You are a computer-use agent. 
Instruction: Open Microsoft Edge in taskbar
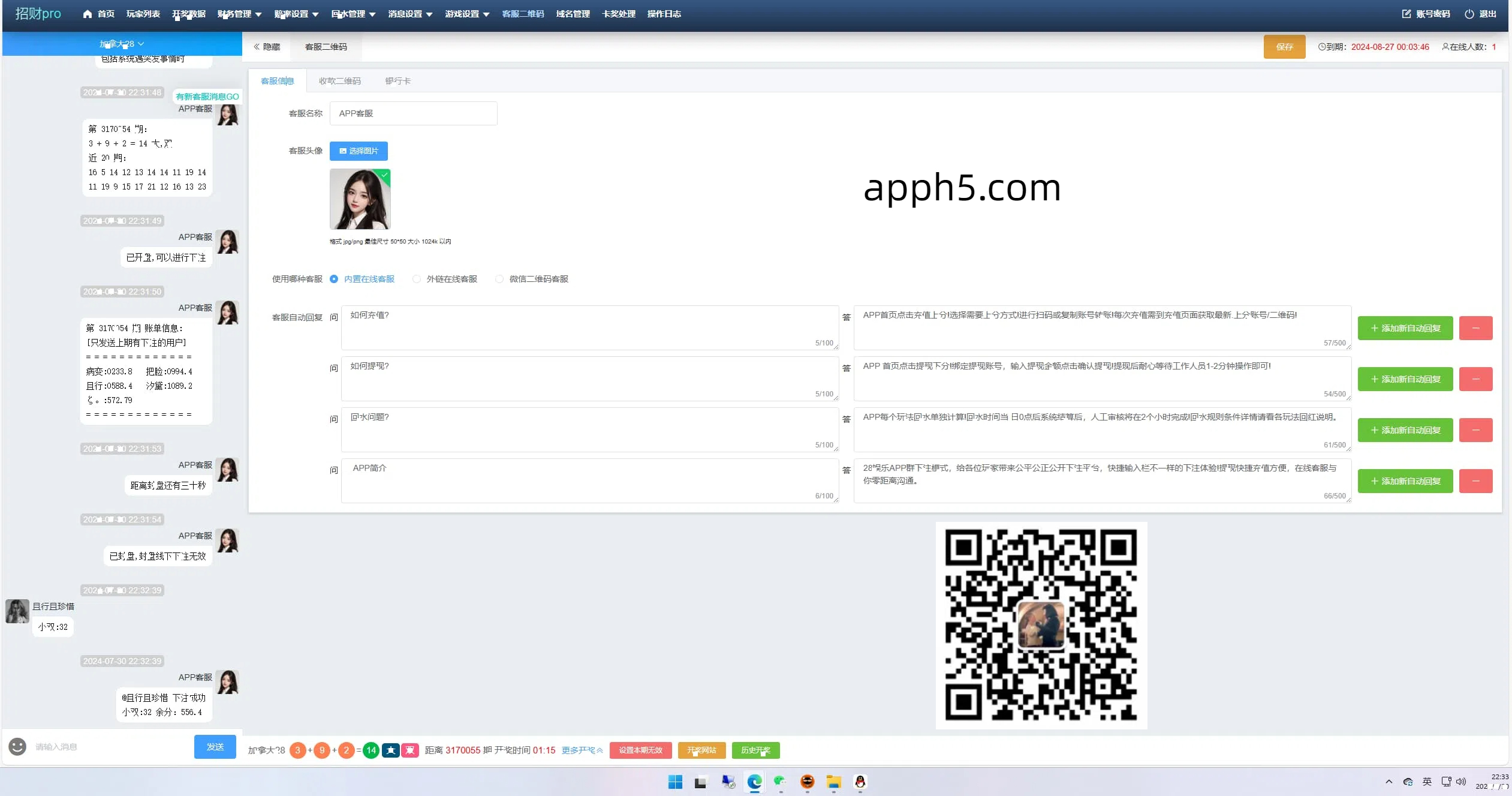click(754, 782)
